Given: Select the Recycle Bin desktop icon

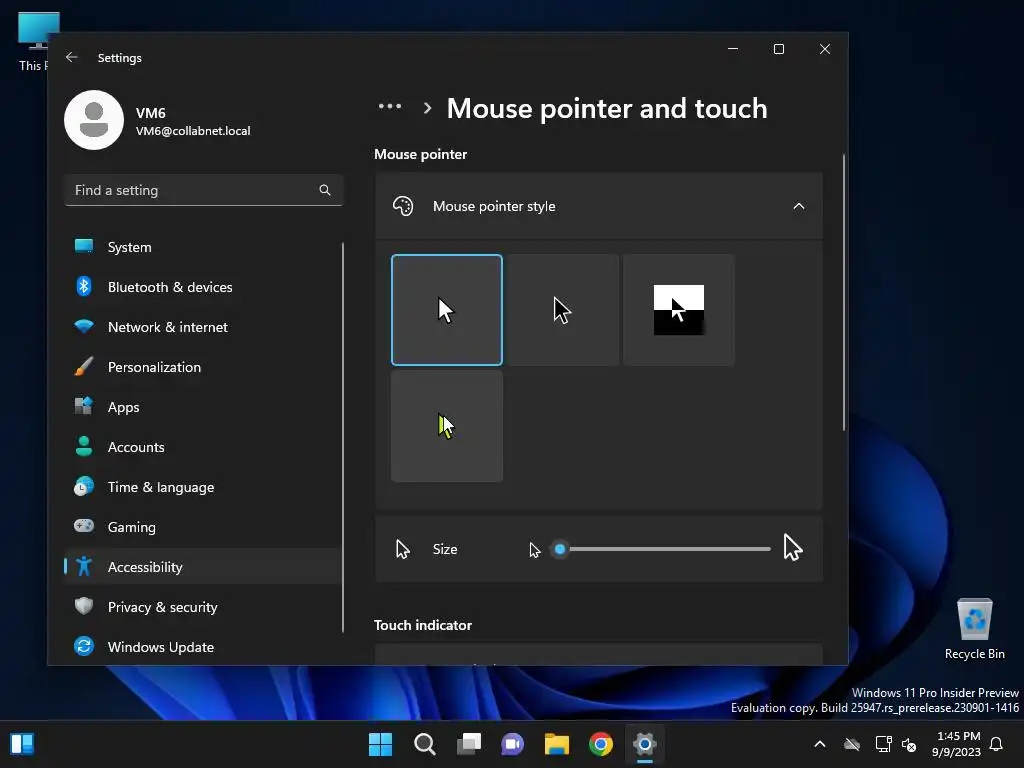Looking at the screenshot, I should [x=974, y=629].
